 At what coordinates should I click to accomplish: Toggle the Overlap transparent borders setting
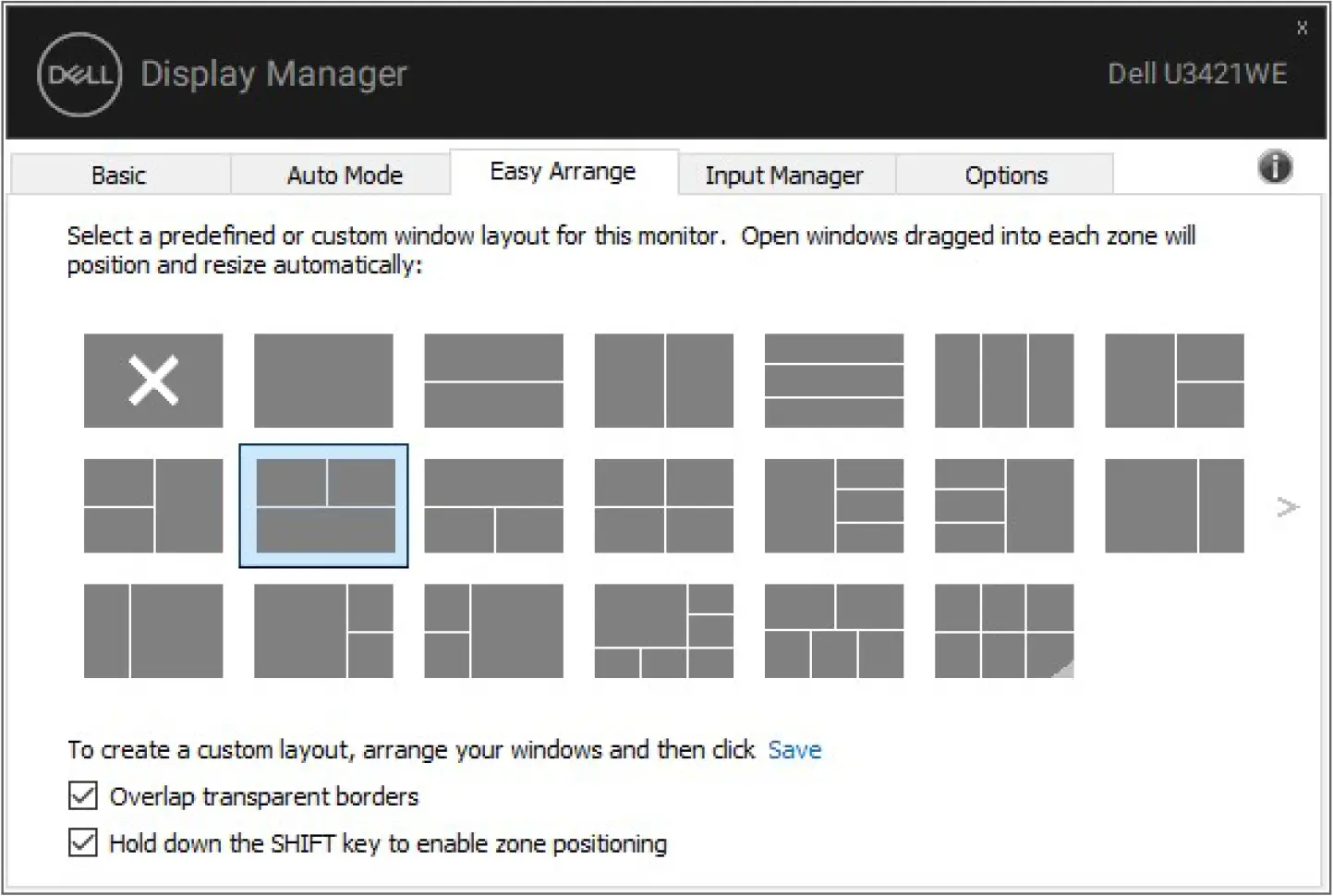82,796
